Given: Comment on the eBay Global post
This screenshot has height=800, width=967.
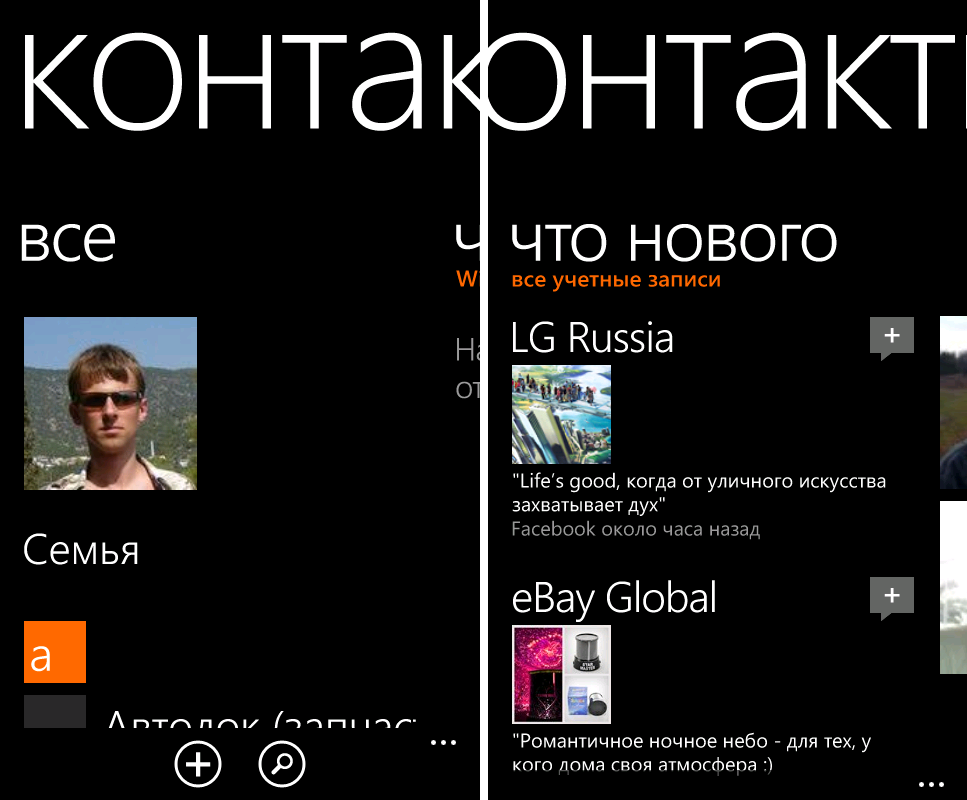Looking at the screenshot, I should click(x=892, y=598).
